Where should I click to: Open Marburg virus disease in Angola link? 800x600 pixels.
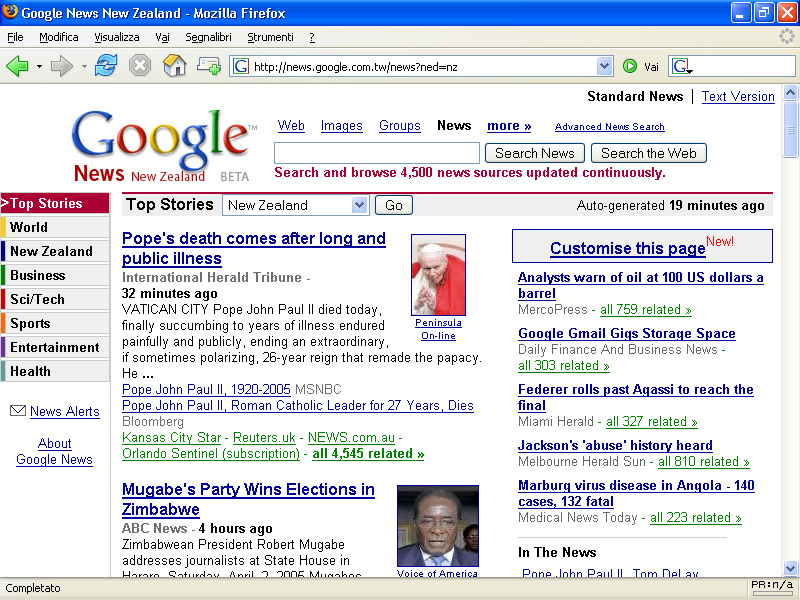point(636,493)
